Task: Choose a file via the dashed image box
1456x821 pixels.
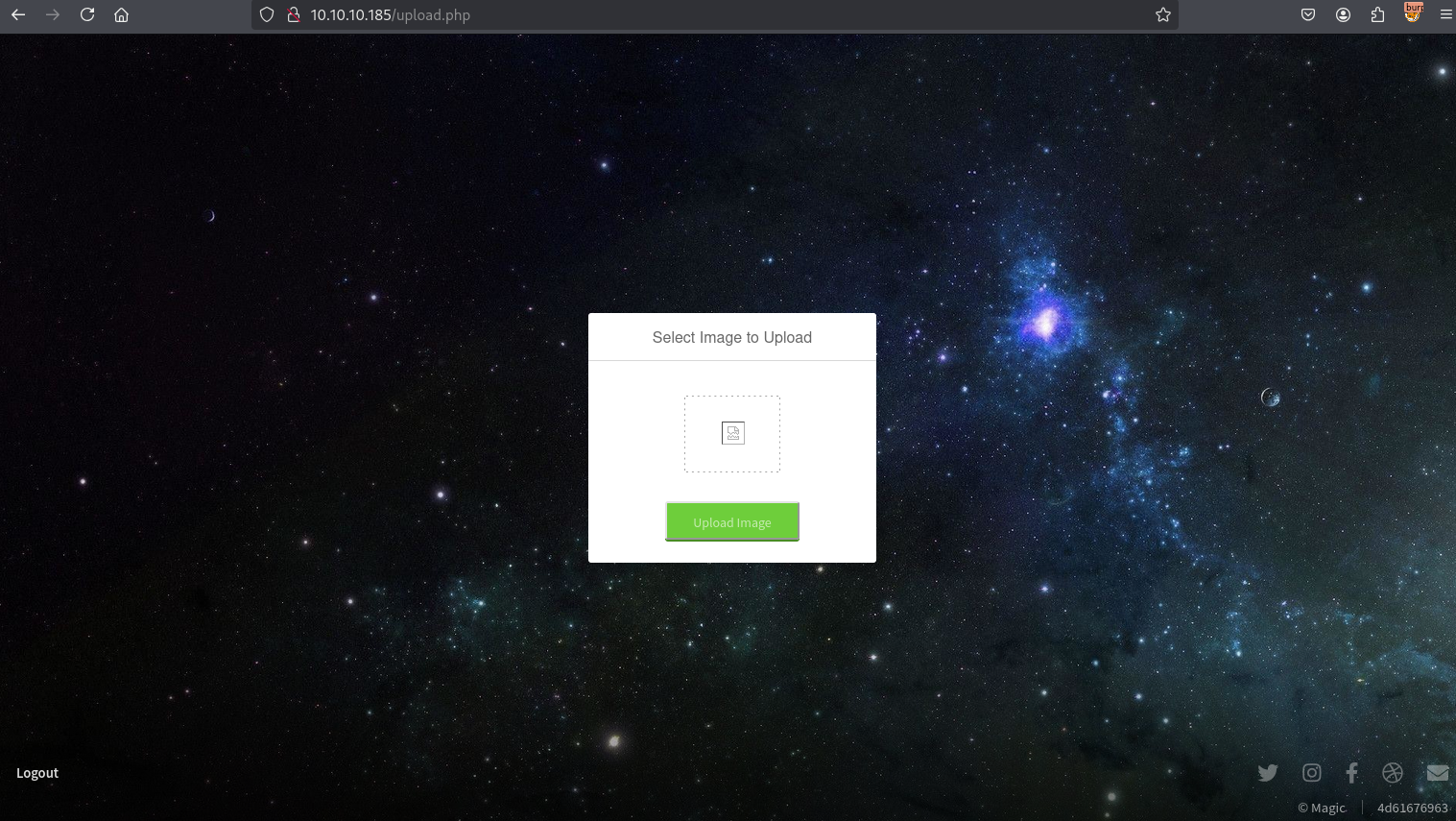Action: coord(732,434)
